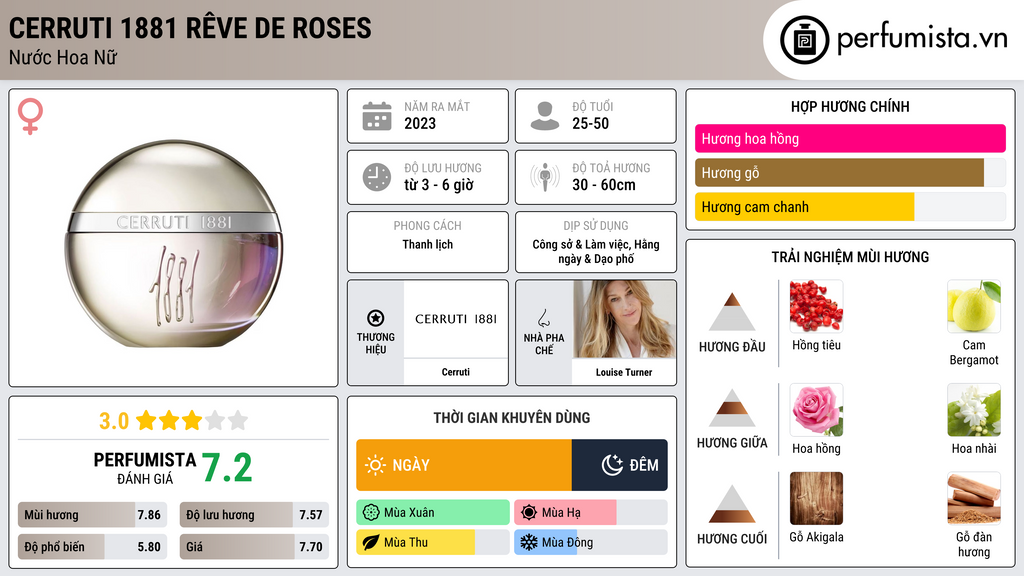
Task: Click the Trải nghiệm mùi hương heading
Action: tap(850, 257)
